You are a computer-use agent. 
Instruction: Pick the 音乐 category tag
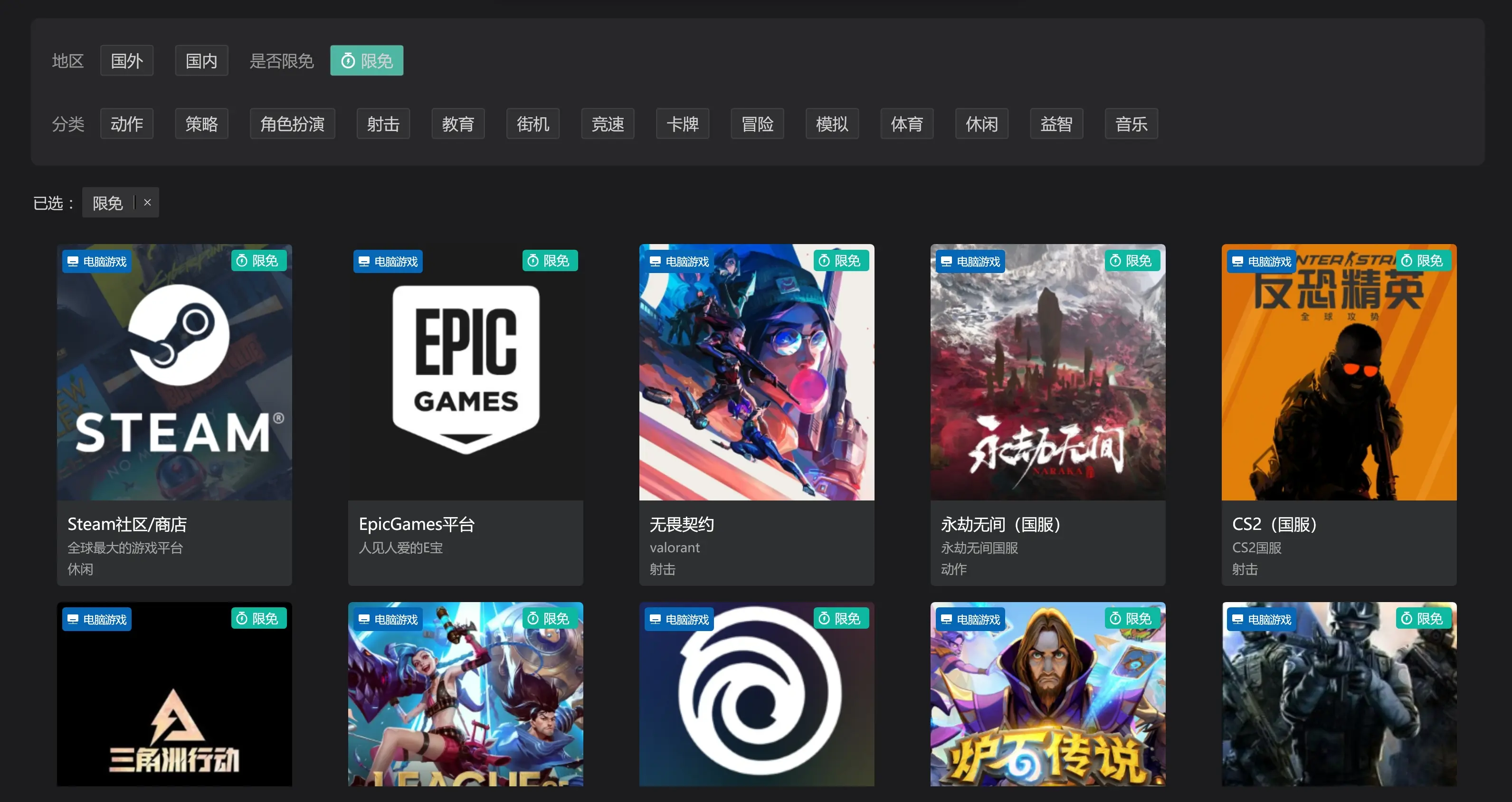pos(1131,124)
